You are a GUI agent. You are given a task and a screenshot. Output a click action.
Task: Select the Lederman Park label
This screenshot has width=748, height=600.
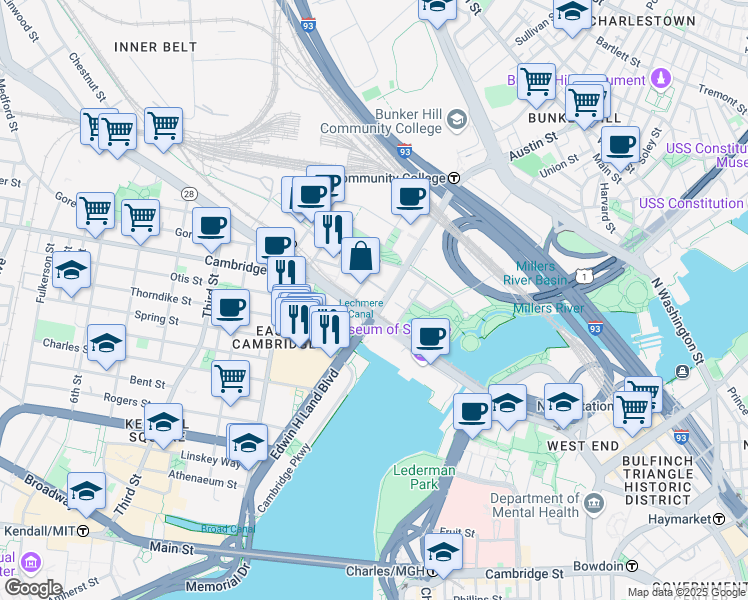[424, 477]
